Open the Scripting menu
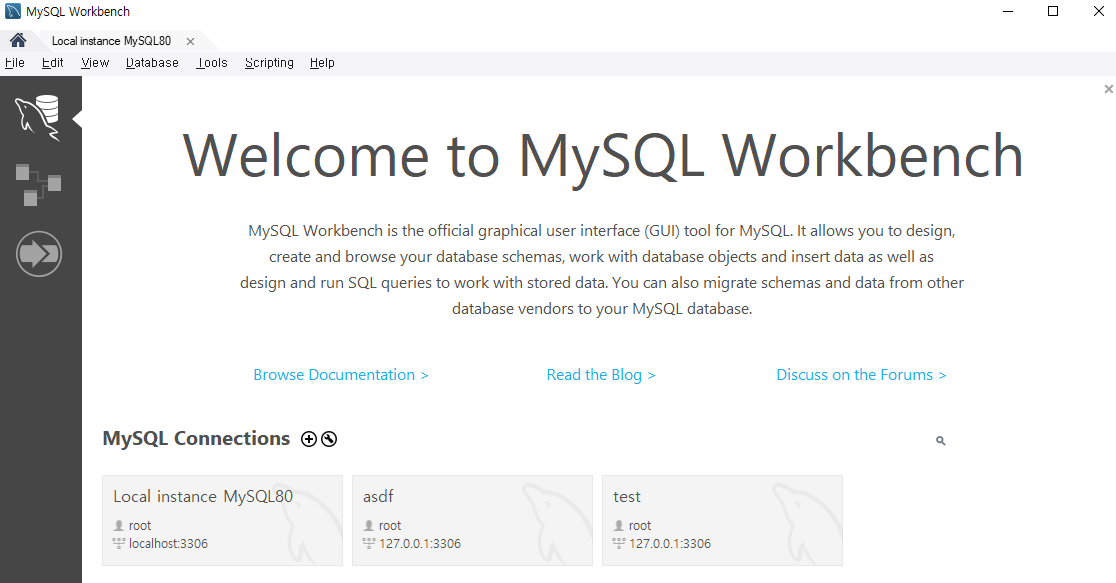The height and width of the screenshot is (583, 1116). tap(269, 63)
